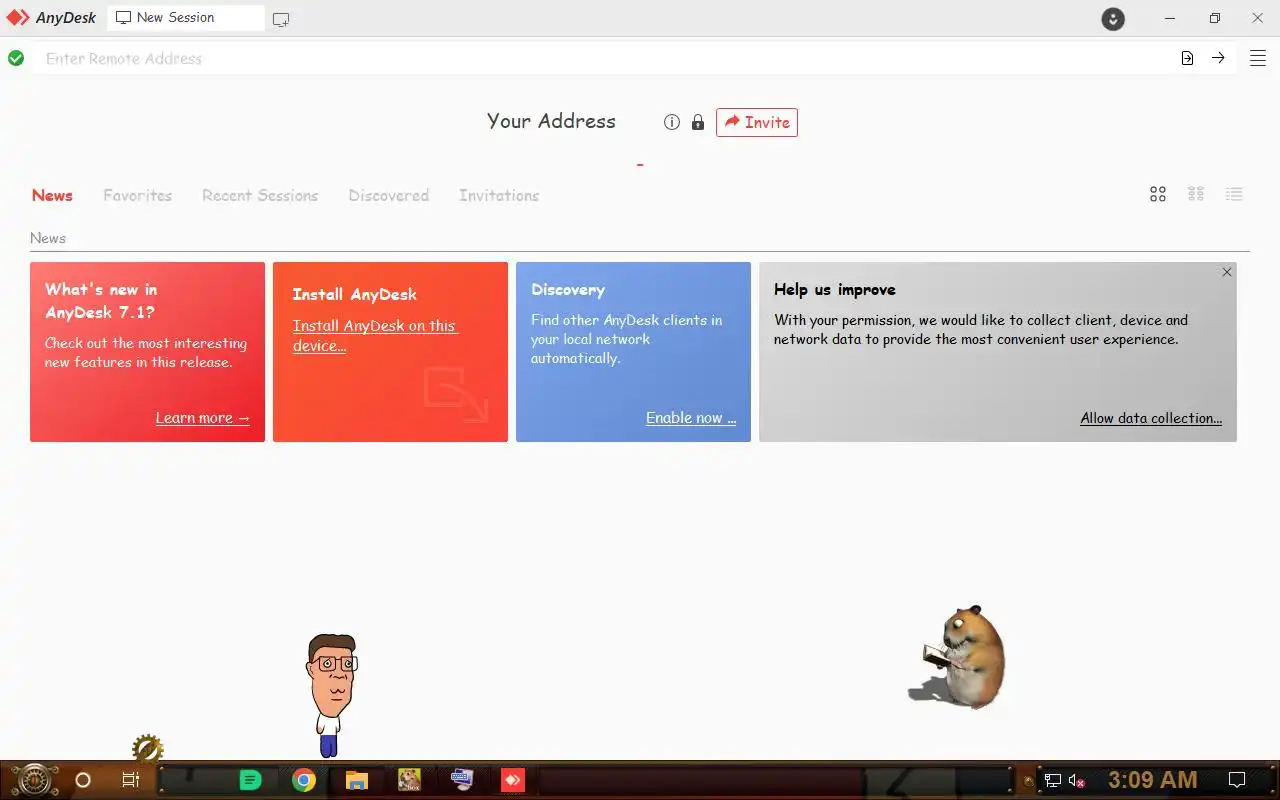Switch to the Favorites tab
The image size is (1280, 800).
(138, 195)
